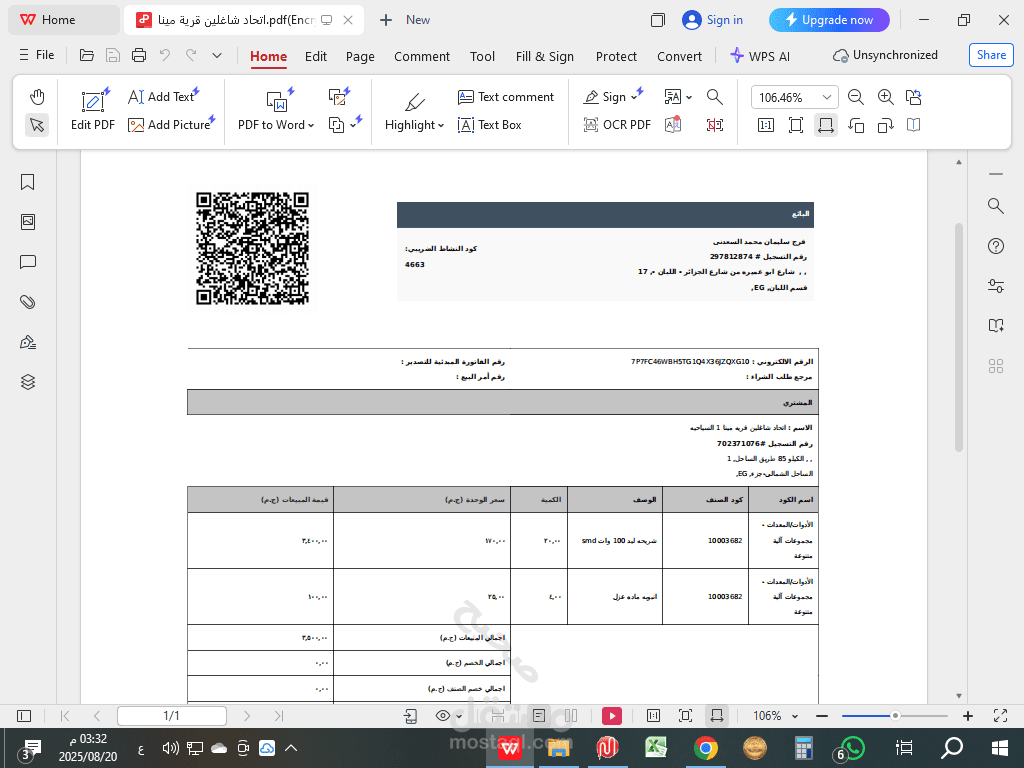Expand the Sign dropdown arrow
The image size is (1024, 768).
pos(634,97)
